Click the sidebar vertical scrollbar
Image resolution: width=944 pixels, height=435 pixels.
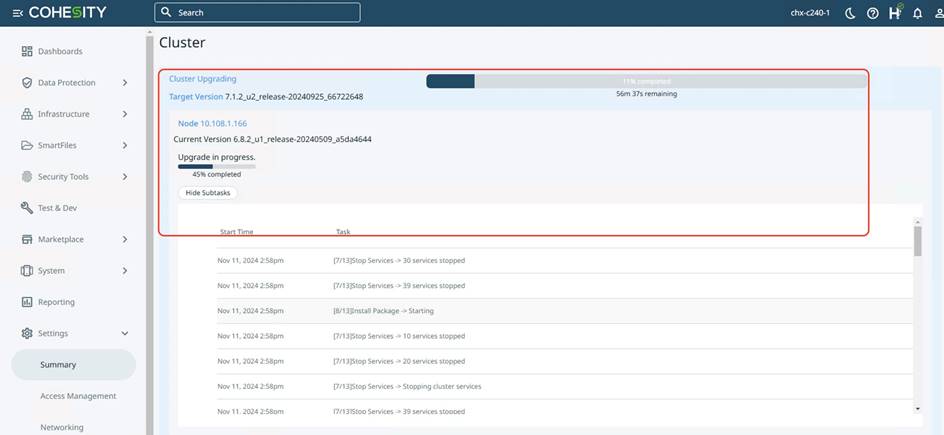click(149, 235)
